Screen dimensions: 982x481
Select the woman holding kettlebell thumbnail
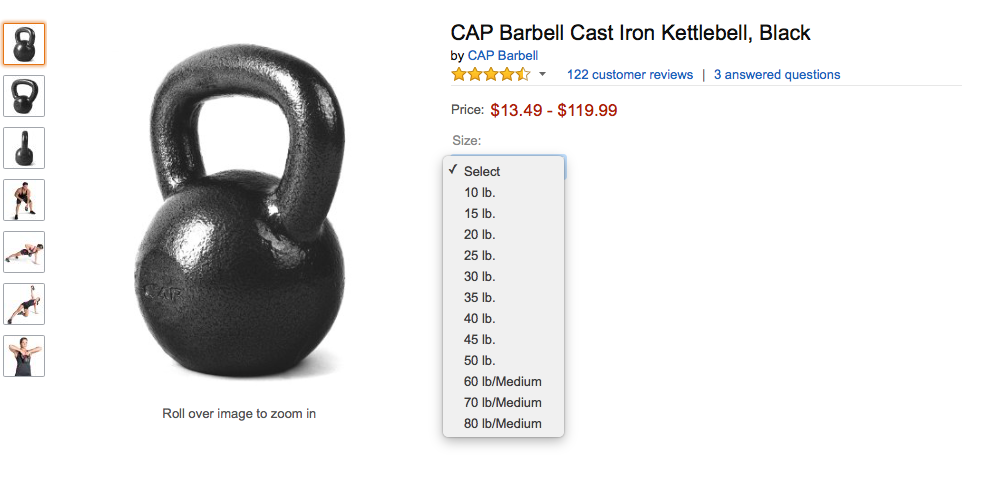(24, 356)
